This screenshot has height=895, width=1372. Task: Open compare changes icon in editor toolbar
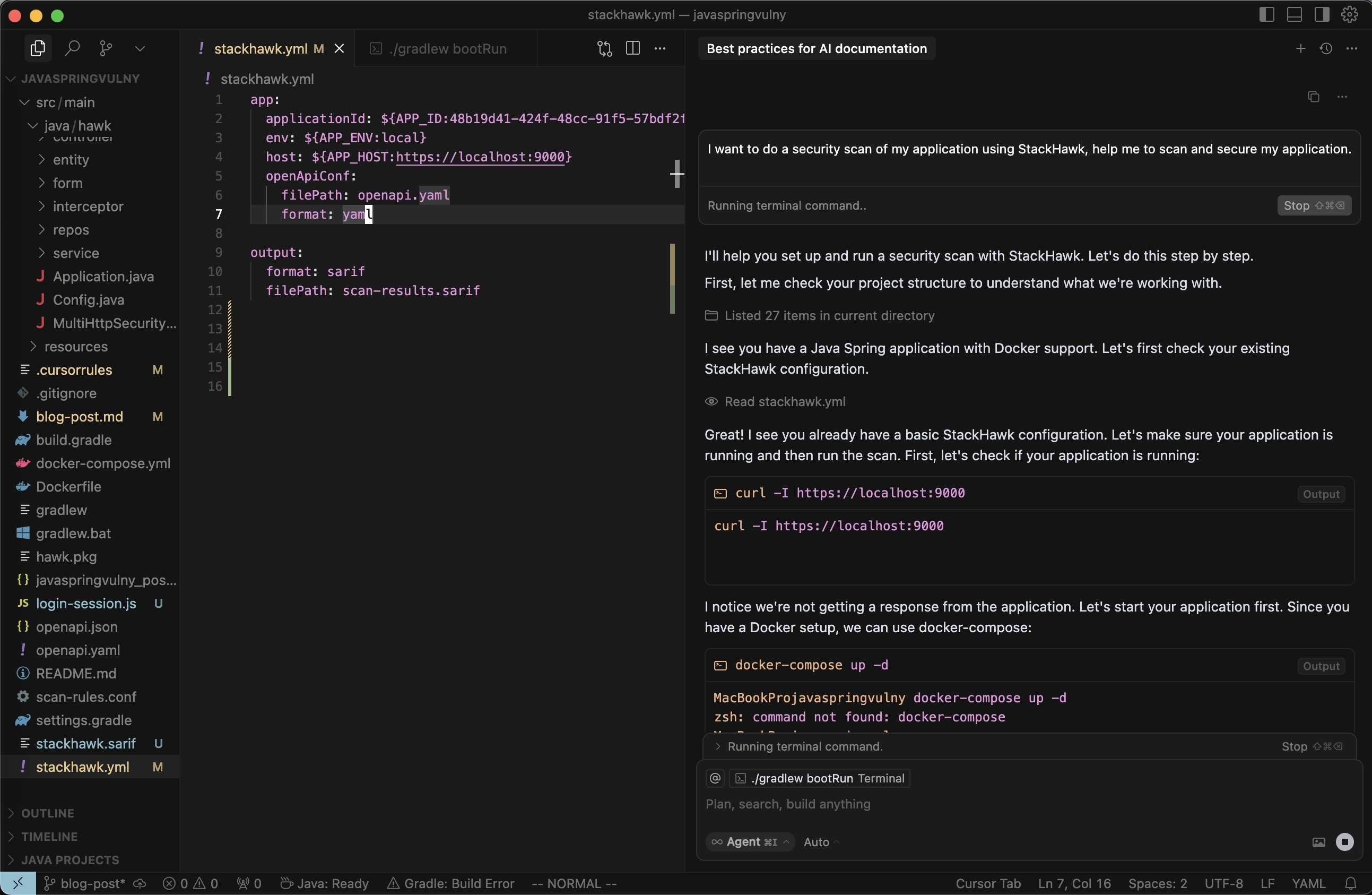pos(604,48)
